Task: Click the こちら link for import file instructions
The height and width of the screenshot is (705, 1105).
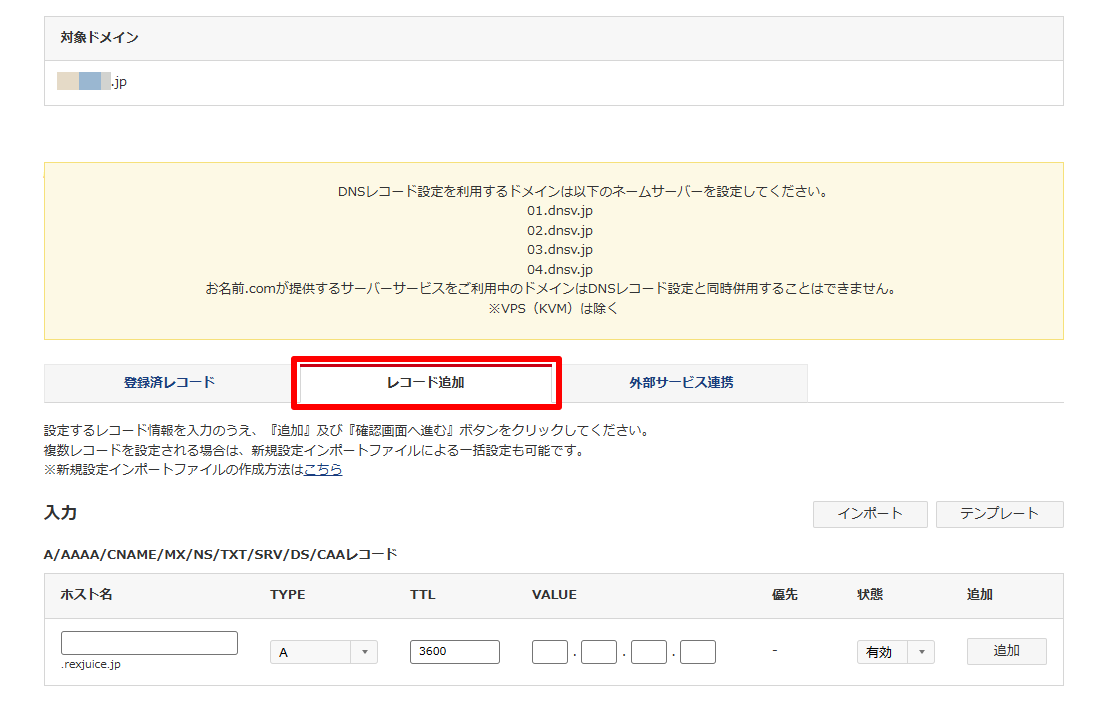Action: click(322, 469)
